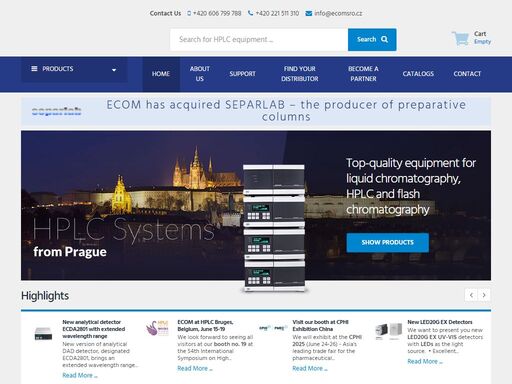Viewport: 512px width, 384px height.
Task: Click the Contact Us label
Action: coord(165,13)
